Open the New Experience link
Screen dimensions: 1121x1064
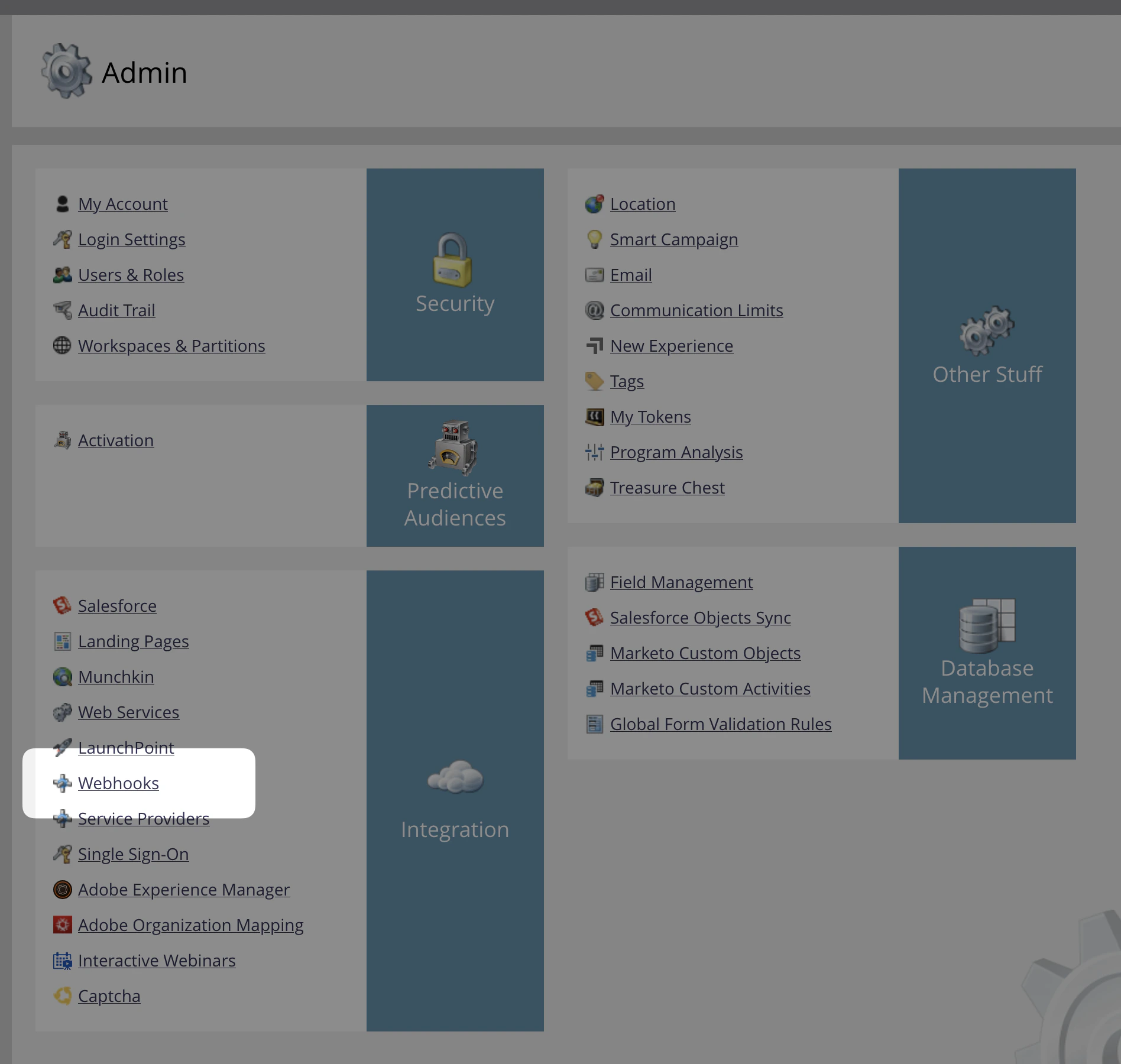(x=672, y=346)
